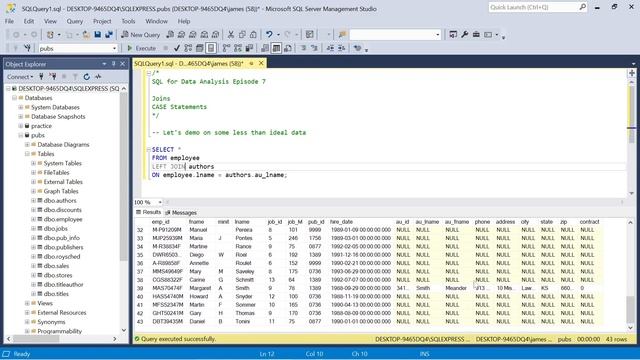Open the Connect dropdown in Object Explorer
This screenshot has width=640, height=360.
[x=20, y=76]
